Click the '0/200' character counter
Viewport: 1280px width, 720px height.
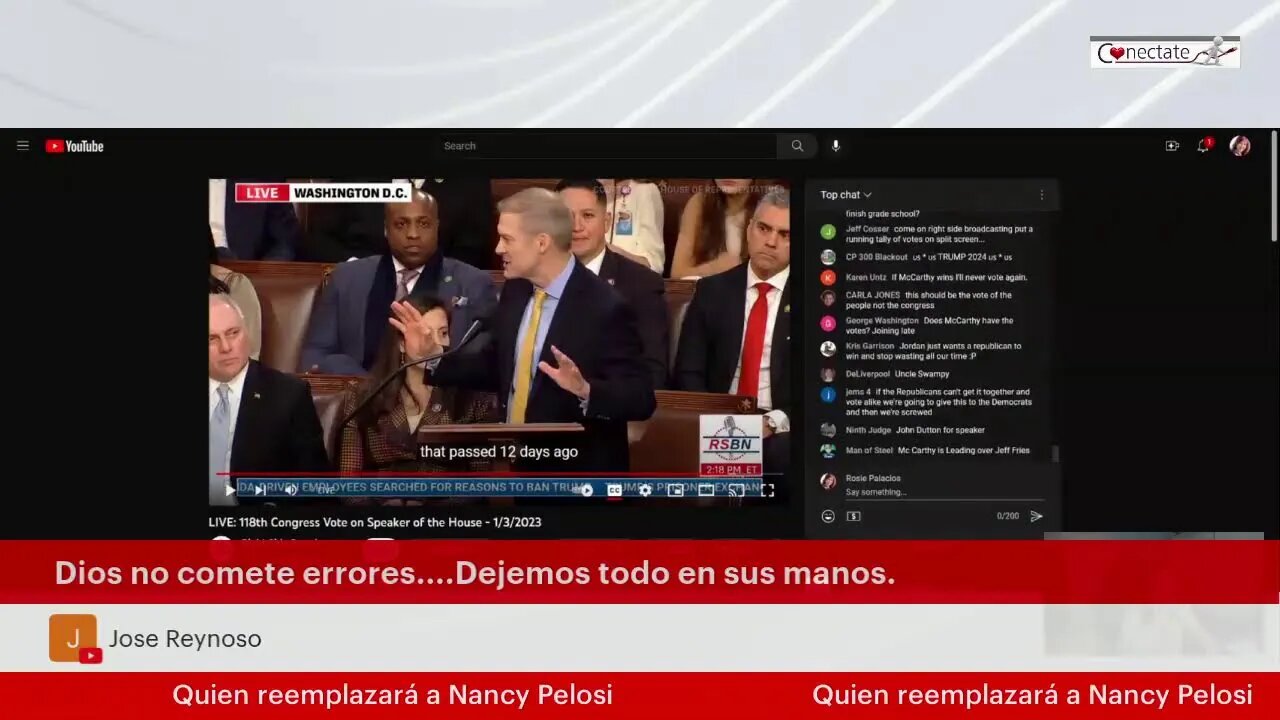1007,516
